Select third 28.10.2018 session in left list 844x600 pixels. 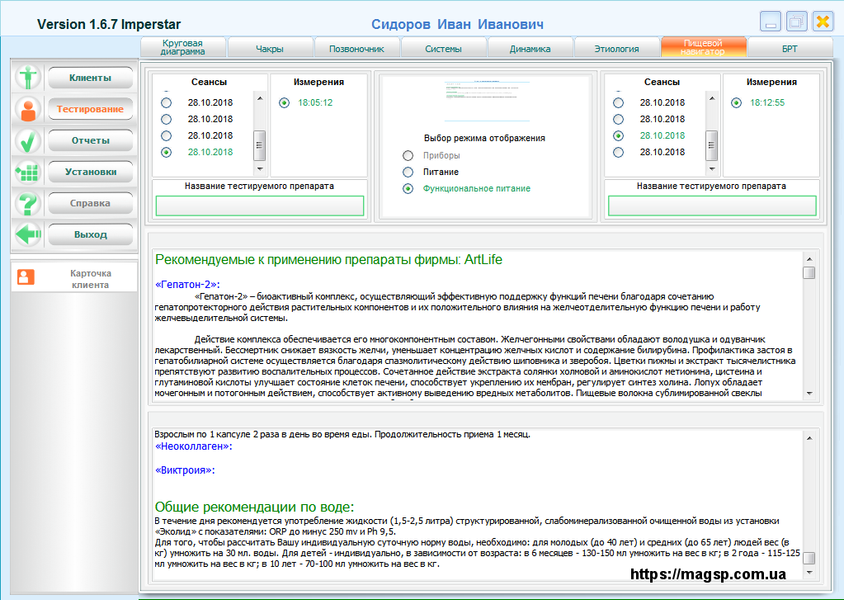(166, 136)
